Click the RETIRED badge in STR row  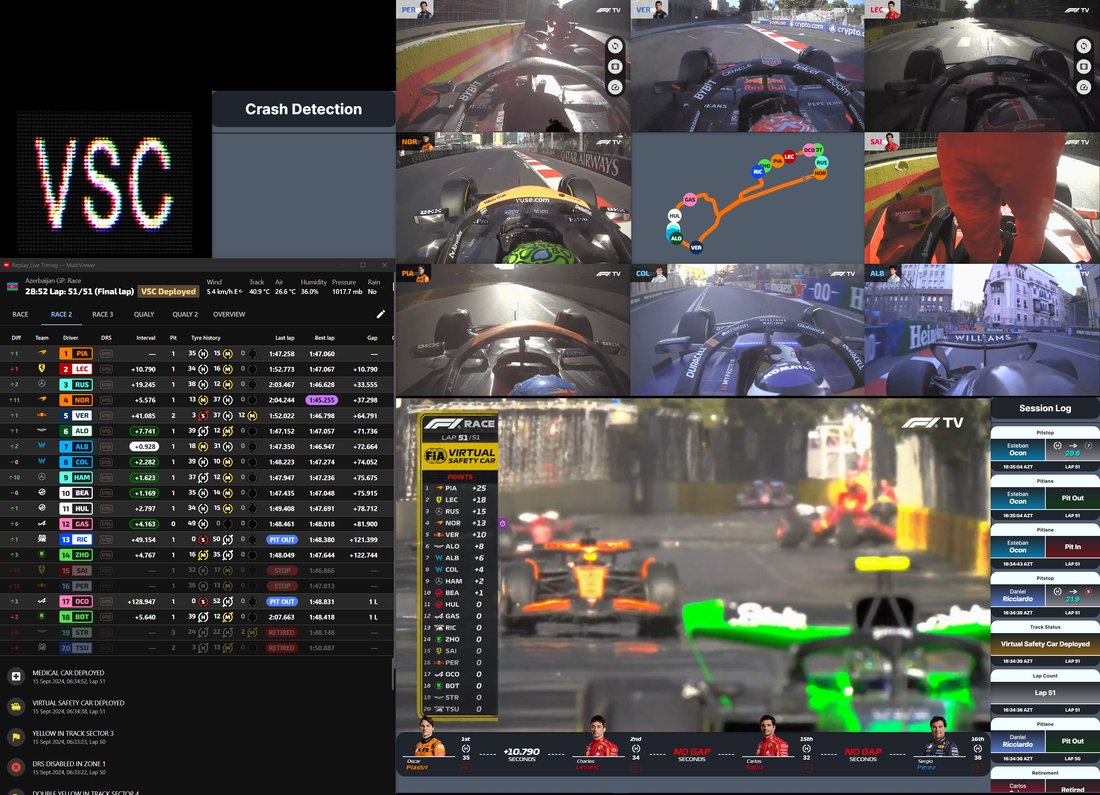pos(281,632)
